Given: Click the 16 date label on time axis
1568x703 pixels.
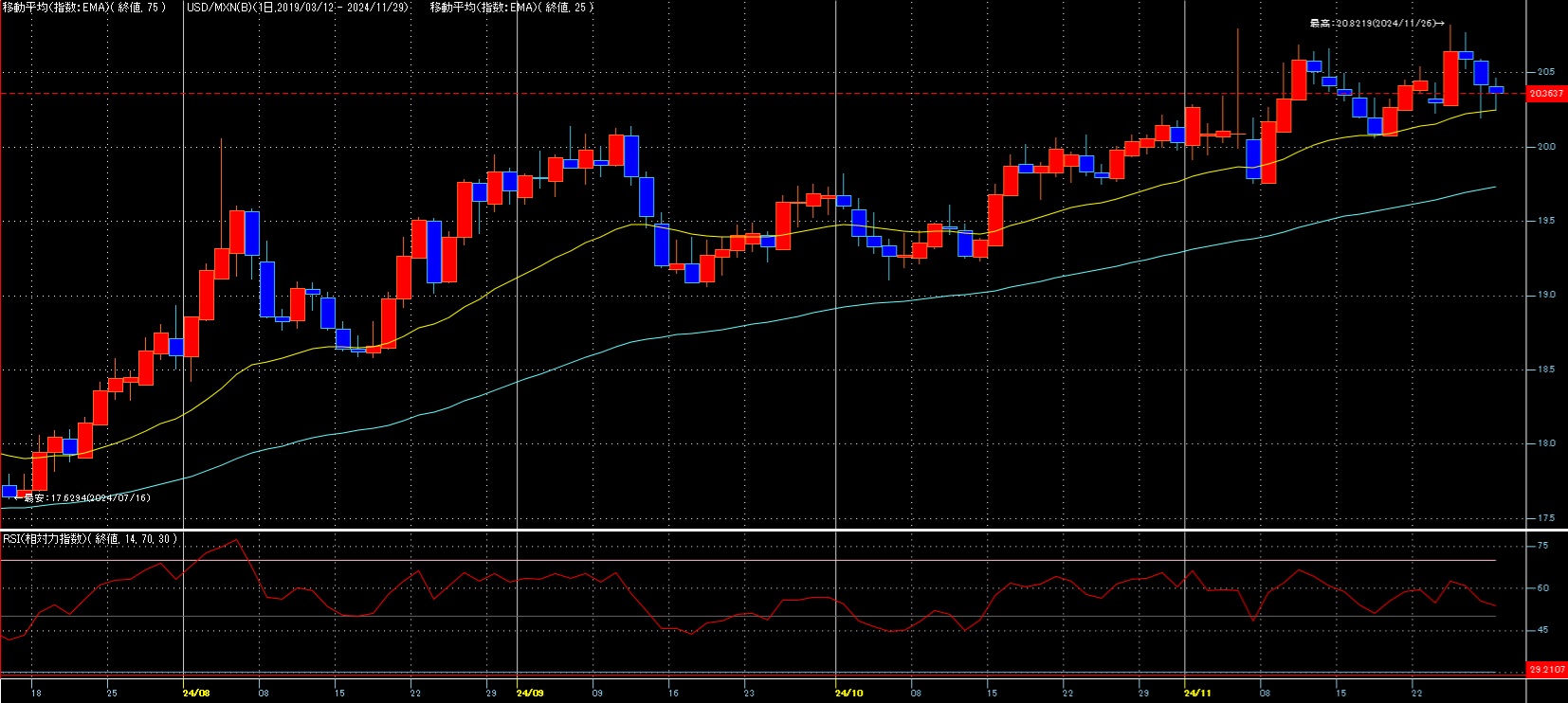Looking at the screenshot, I should [x=673, y=694].
